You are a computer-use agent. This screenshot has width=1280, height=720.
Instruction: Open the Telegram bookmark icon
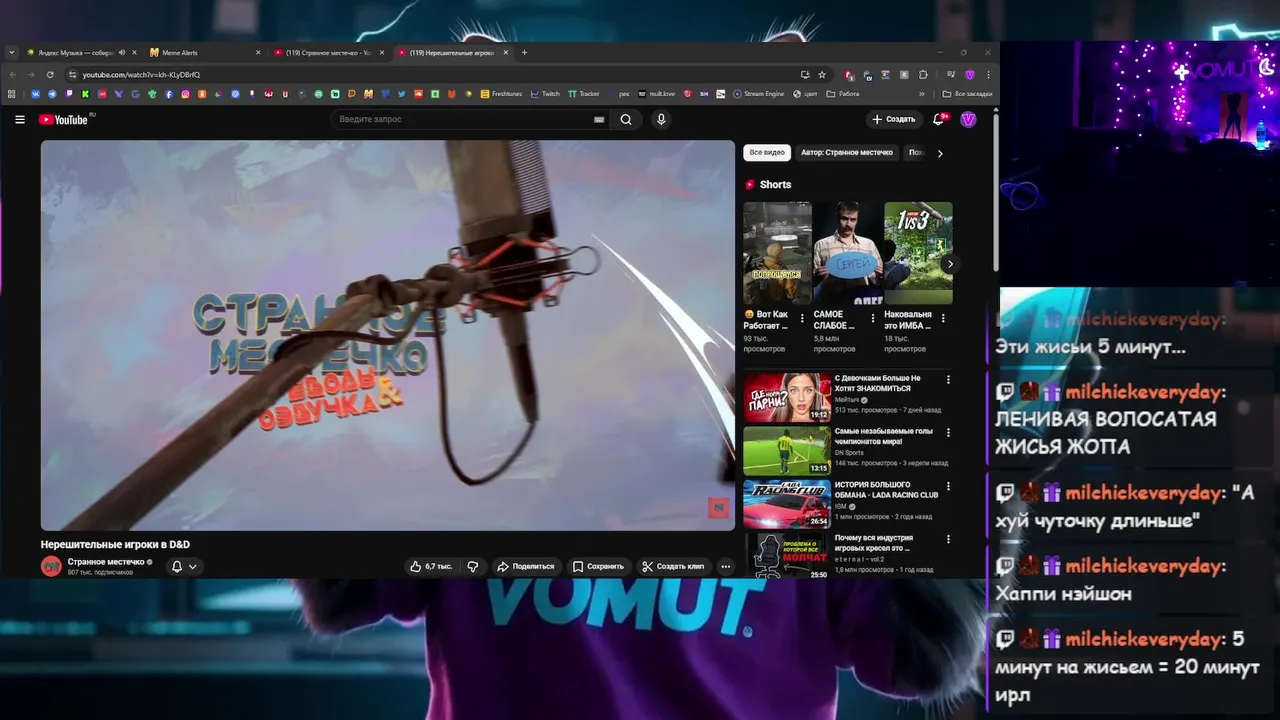pos(52,94)
